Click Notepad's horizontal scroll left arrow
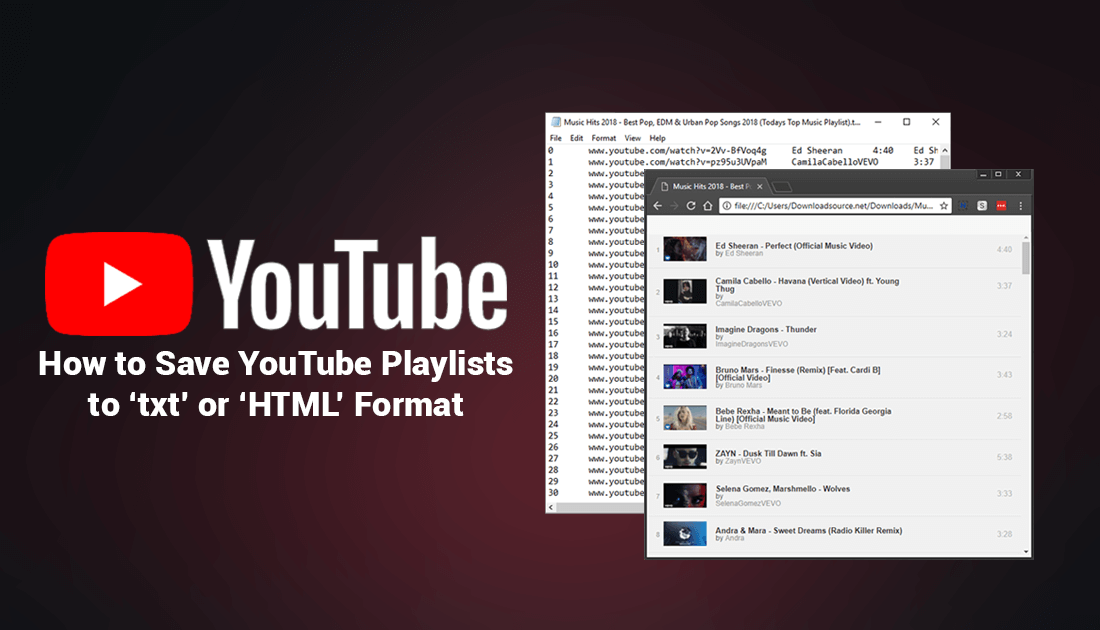Screen dimensions: 1100x630 551,507
